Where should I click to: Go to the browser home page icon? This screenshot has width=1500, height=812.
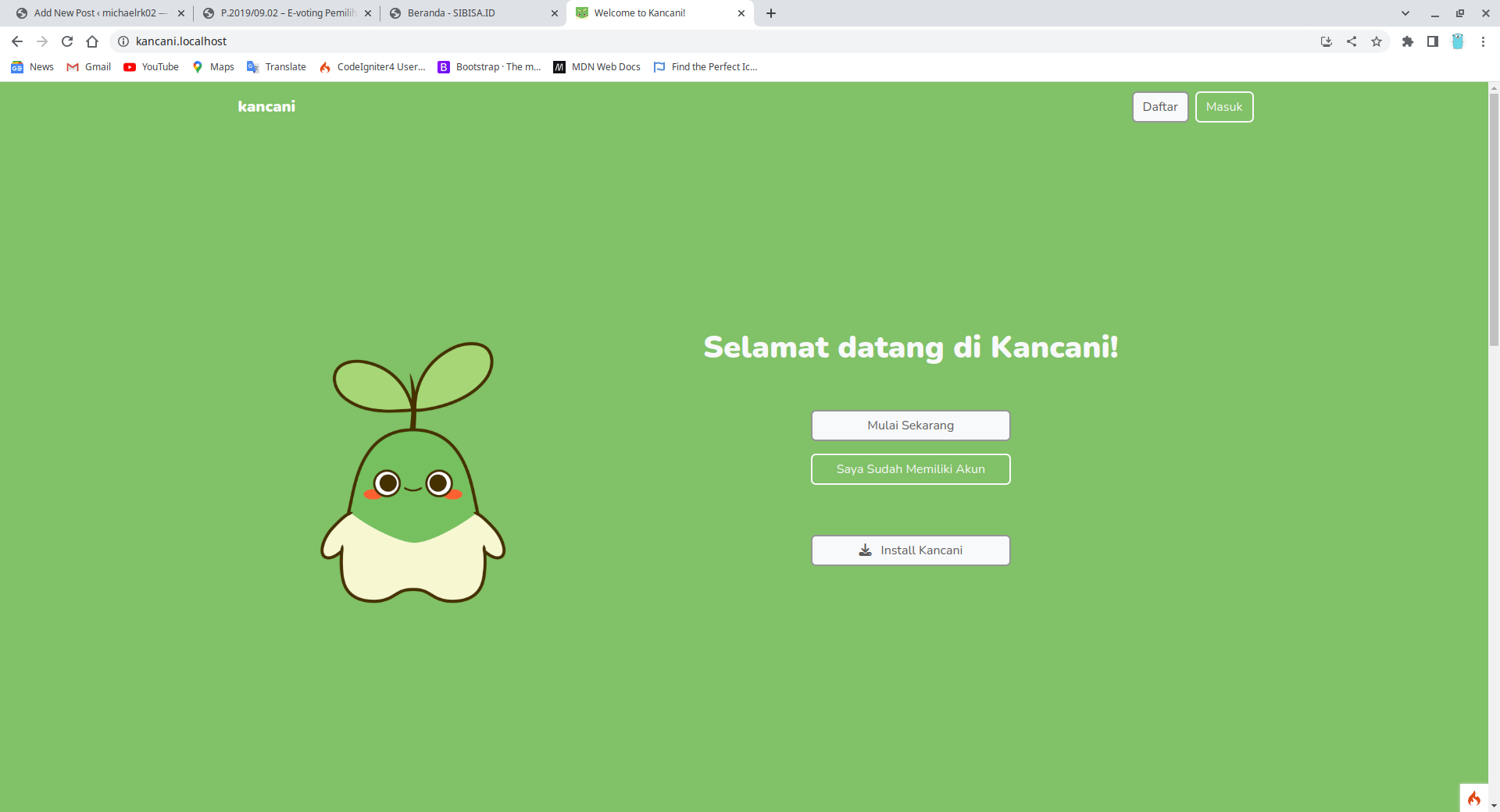pos(92,41)
